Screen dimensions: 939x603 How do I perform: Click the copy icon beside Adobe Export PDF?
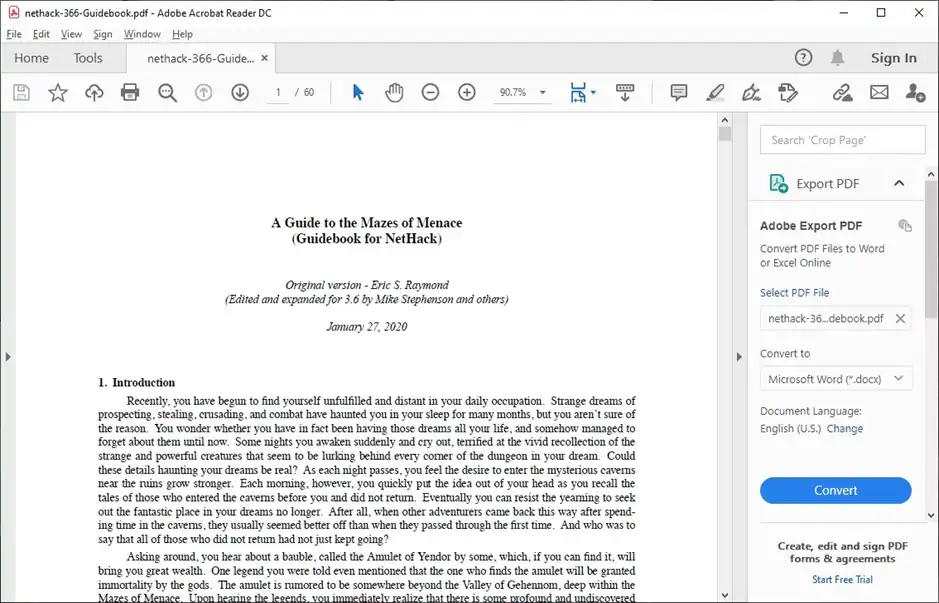[x=905, y=225]
